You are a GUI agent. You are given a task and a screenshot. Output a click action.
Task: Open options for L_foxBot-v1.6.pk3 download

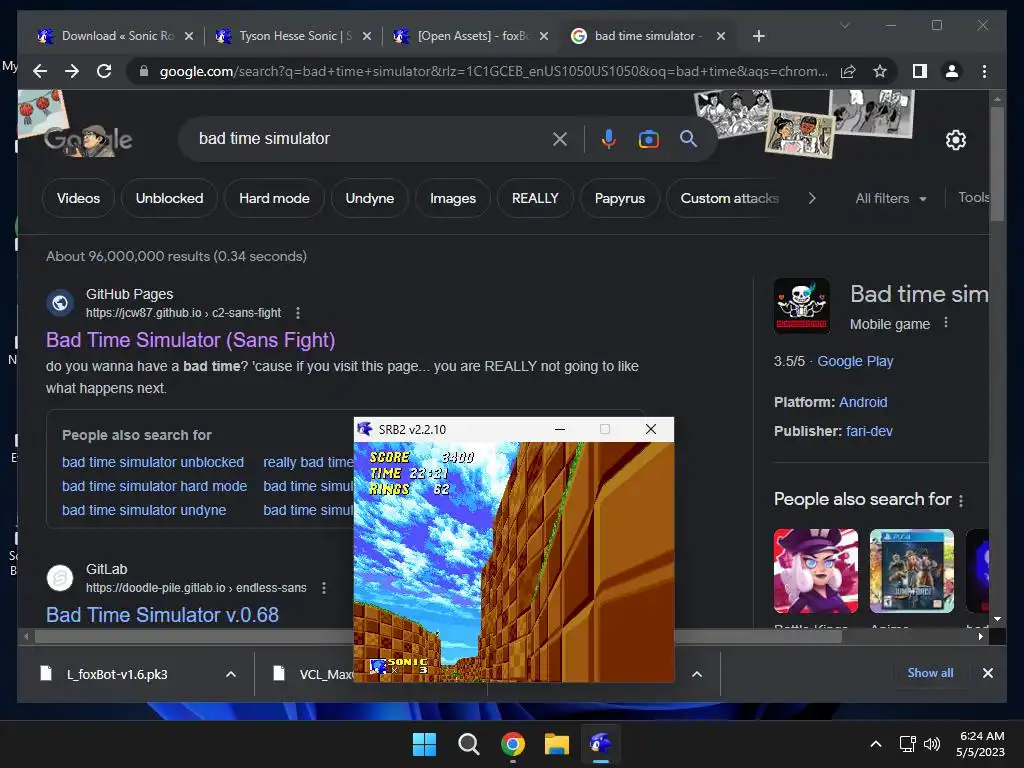pos(231,674)
